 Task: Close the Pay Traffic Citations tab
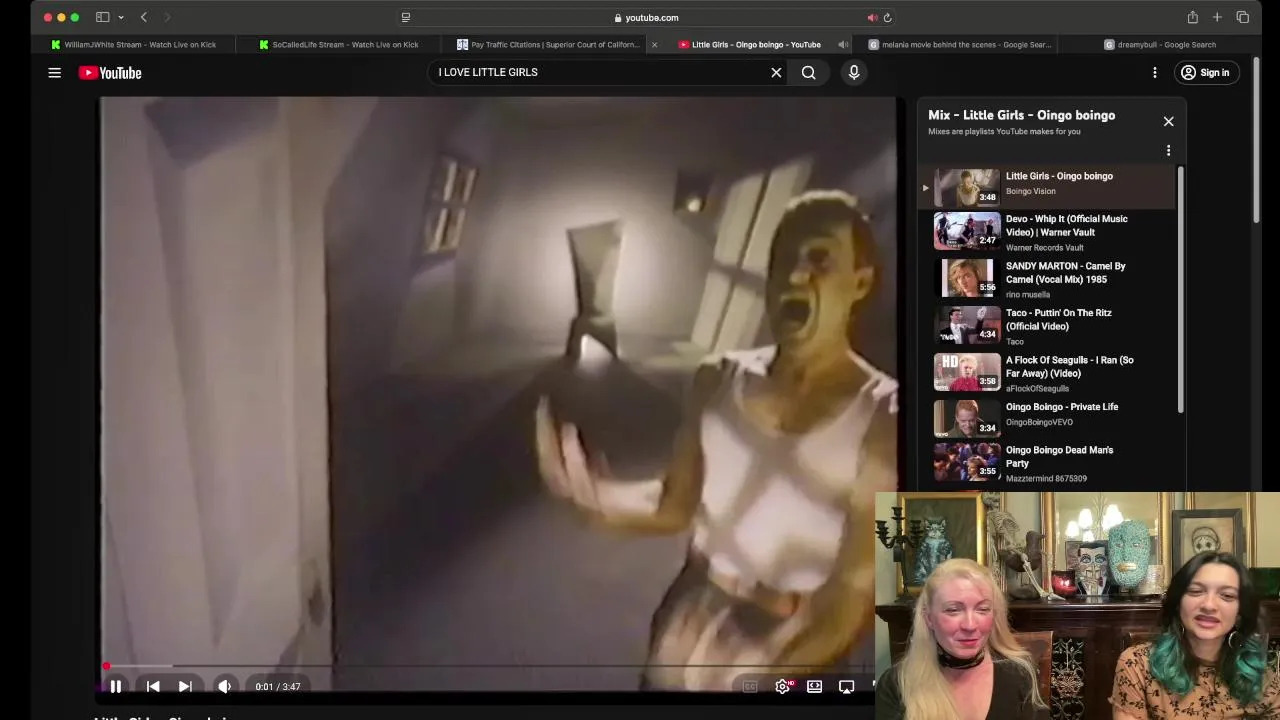654,44
